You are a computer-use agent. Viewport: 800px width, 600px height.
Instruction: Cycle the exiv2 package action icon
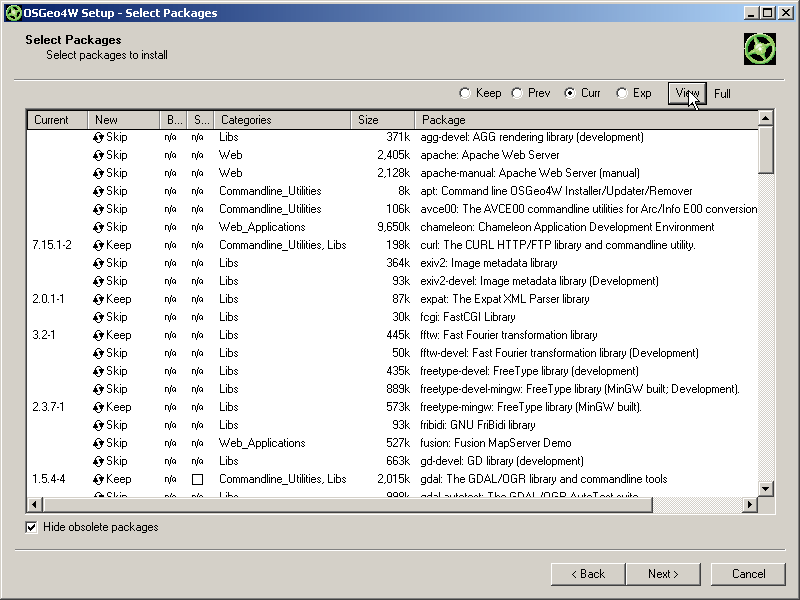click(x=98, y=263)
